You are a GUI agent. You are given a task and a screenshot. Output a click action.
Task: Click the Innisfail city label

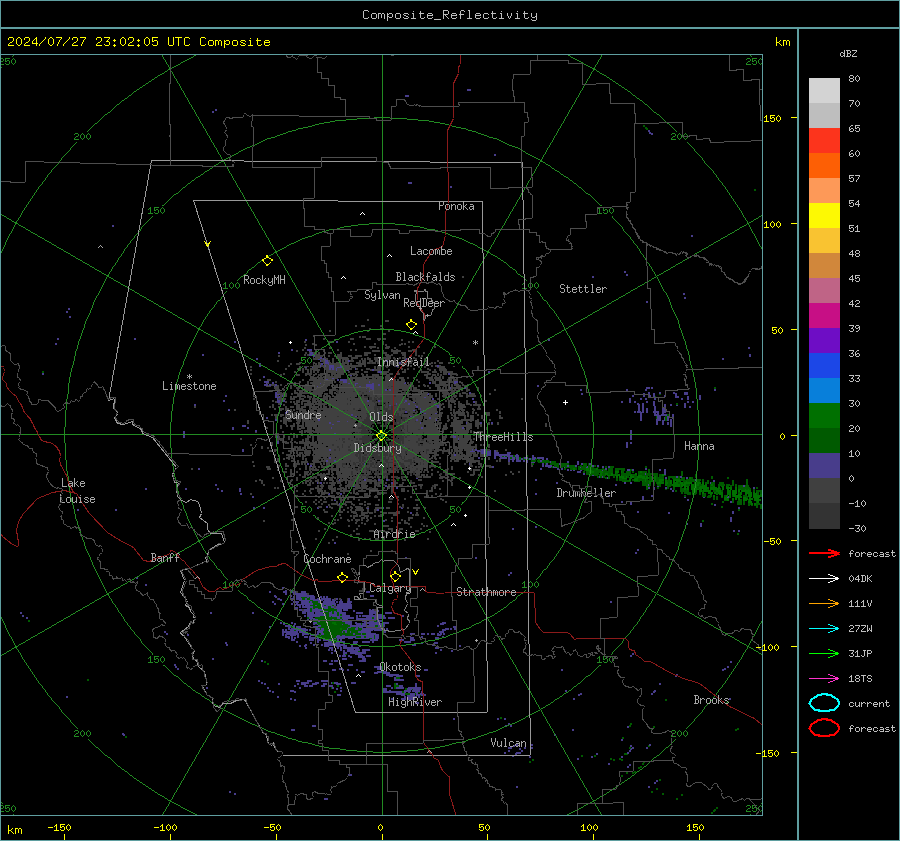pos(404,362)
